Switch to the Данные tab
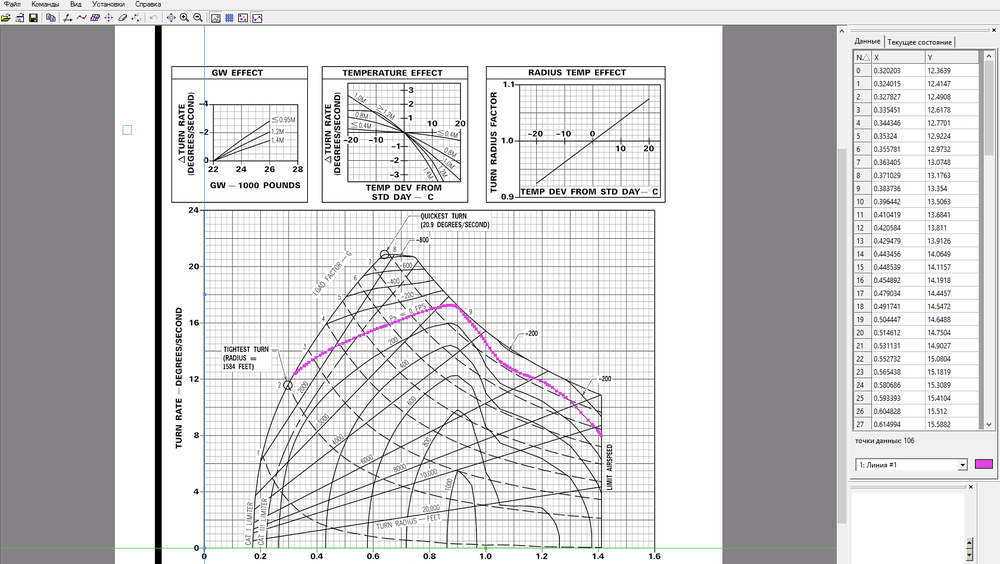The height and width of the screenshot is (564, 1000). 867,41
